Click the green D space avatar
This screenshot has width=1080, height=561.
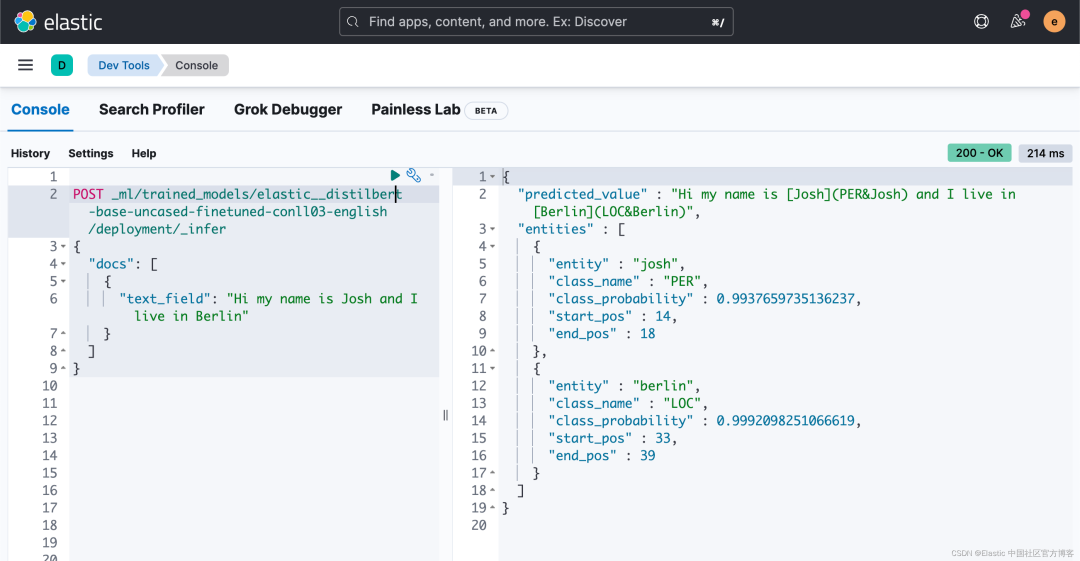[62, 65]
